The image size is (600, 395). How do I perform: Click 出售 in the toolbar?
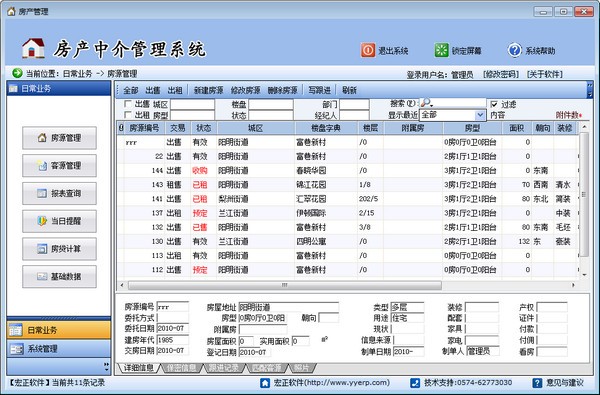[x=153, y=90]
